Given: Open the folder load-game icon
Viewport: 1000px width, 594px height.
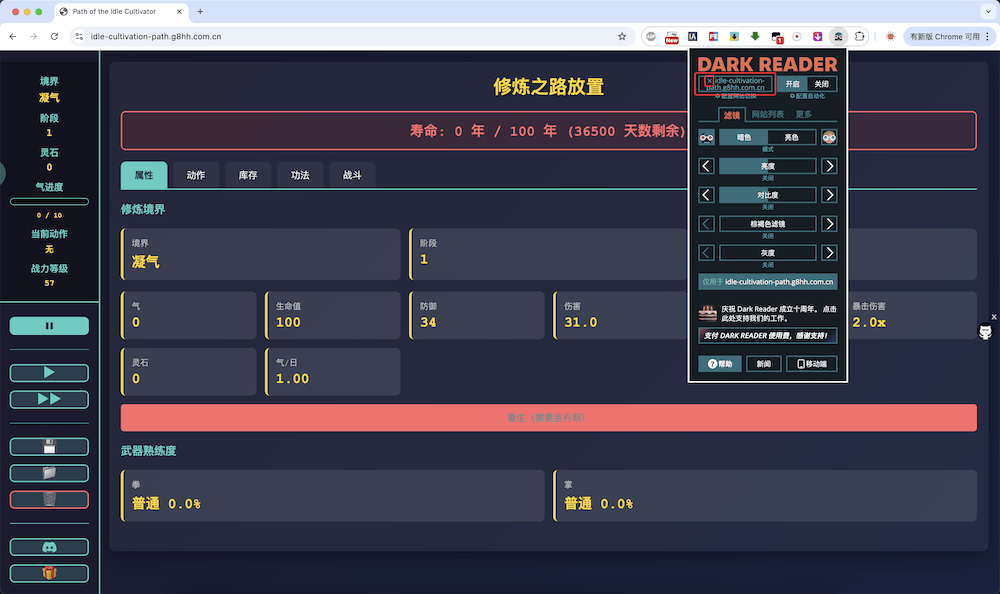Looking at the screenshot, I should tap(49, 473).
